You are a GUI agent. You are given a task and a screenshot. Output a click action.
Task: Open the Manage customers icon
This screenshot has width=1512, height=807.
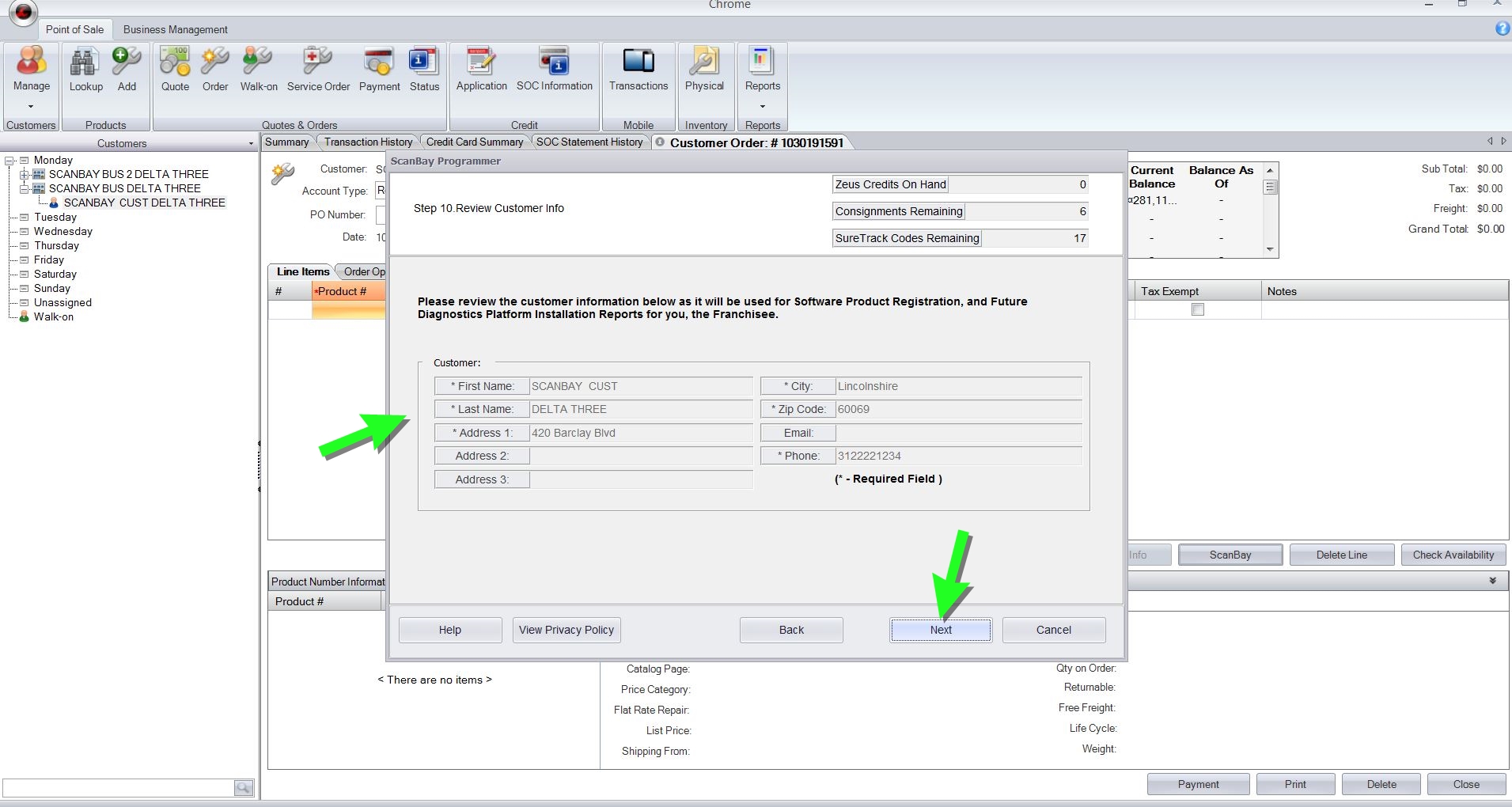[32, 63]
